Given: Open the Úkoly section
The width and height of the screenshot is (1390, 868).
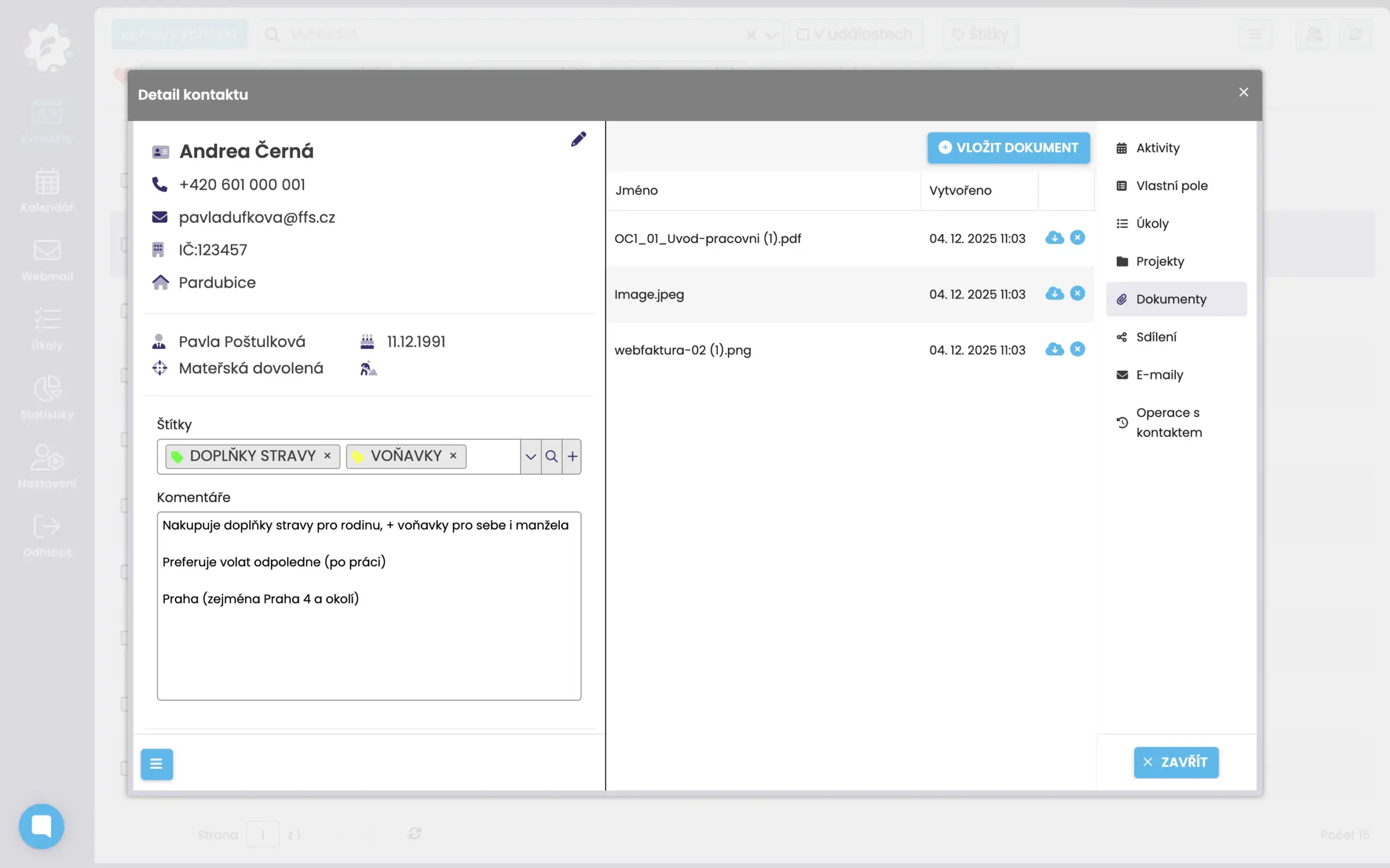Looking at the screenshot, I should pyautogui.click(x=1152, y=224).
